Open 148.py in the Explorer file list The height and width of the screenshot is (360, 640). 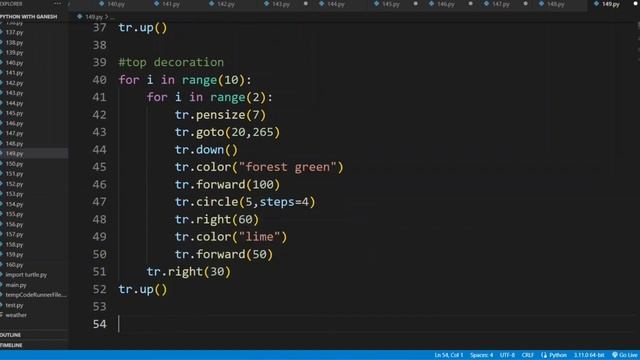click(14, 144)
